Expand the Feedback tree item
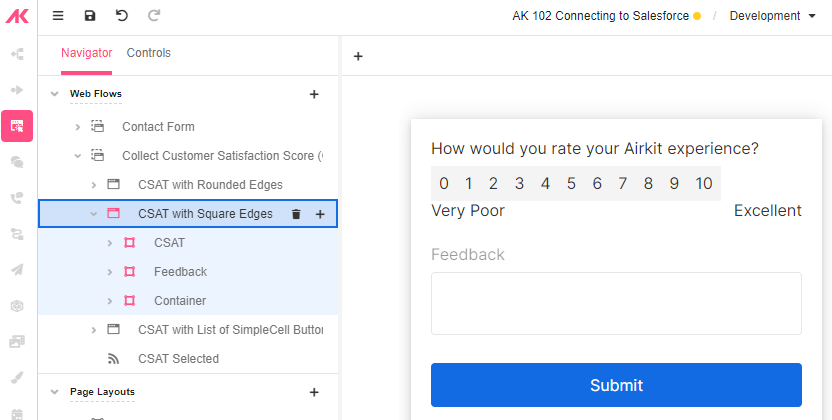This screenshot has width=832, height=420. click(110, 272)
